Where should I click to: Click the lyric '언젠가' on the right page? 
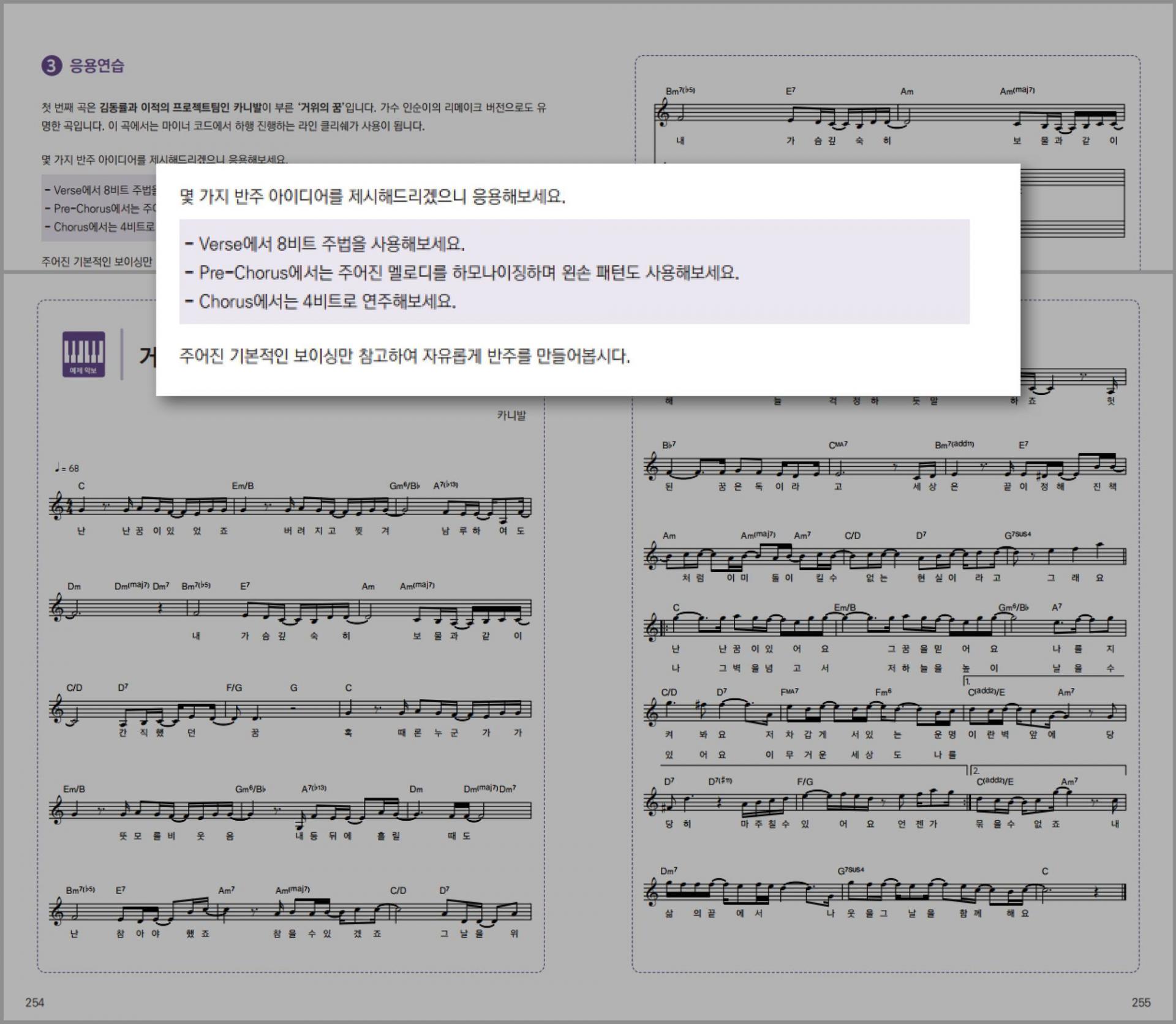click(x=917, y=824)
